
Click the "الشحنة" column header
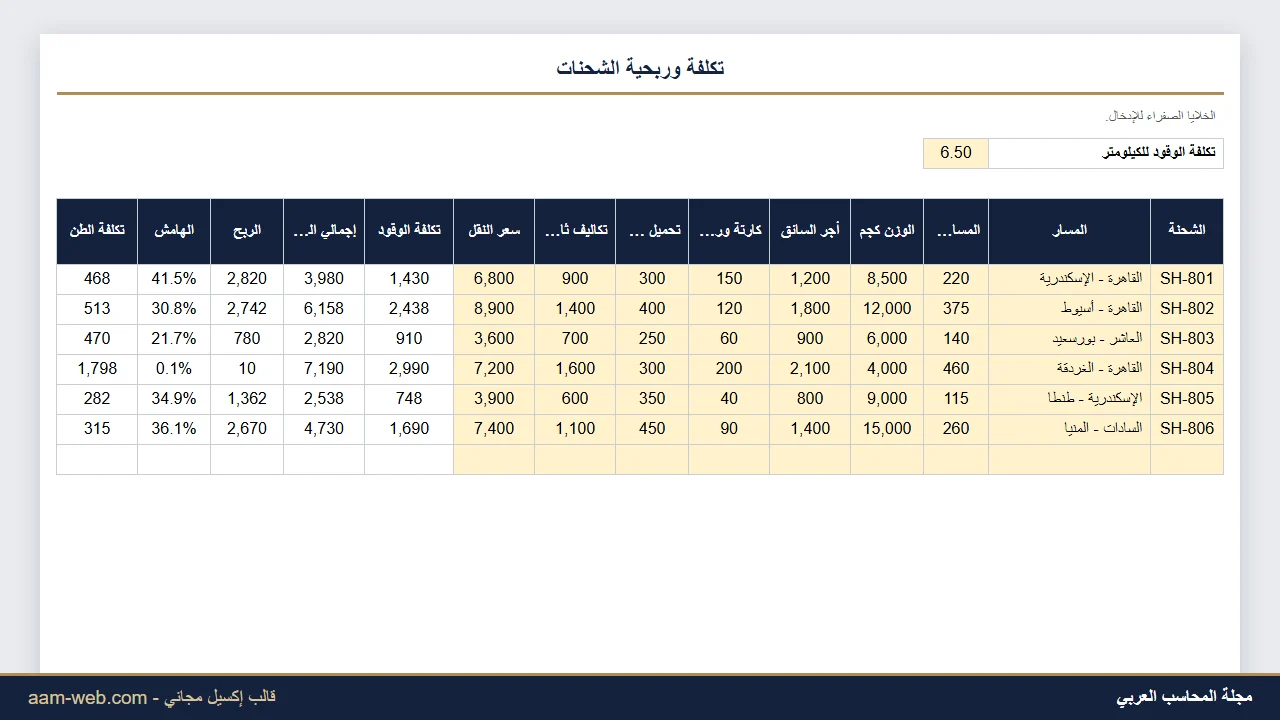(1187, 231)
